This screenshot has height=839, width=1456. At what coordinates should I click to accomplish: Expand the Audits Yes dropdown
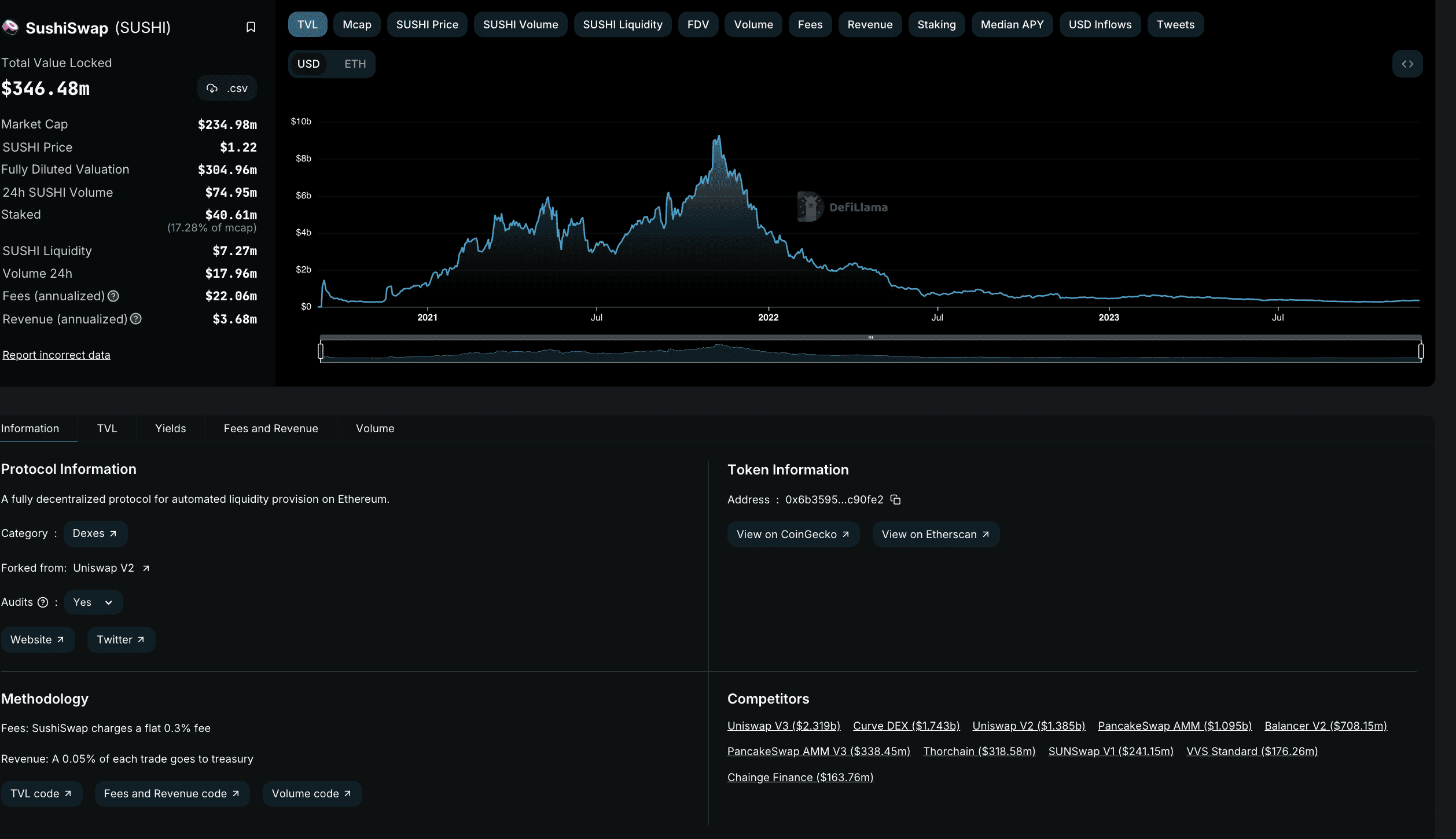[93, 602]
